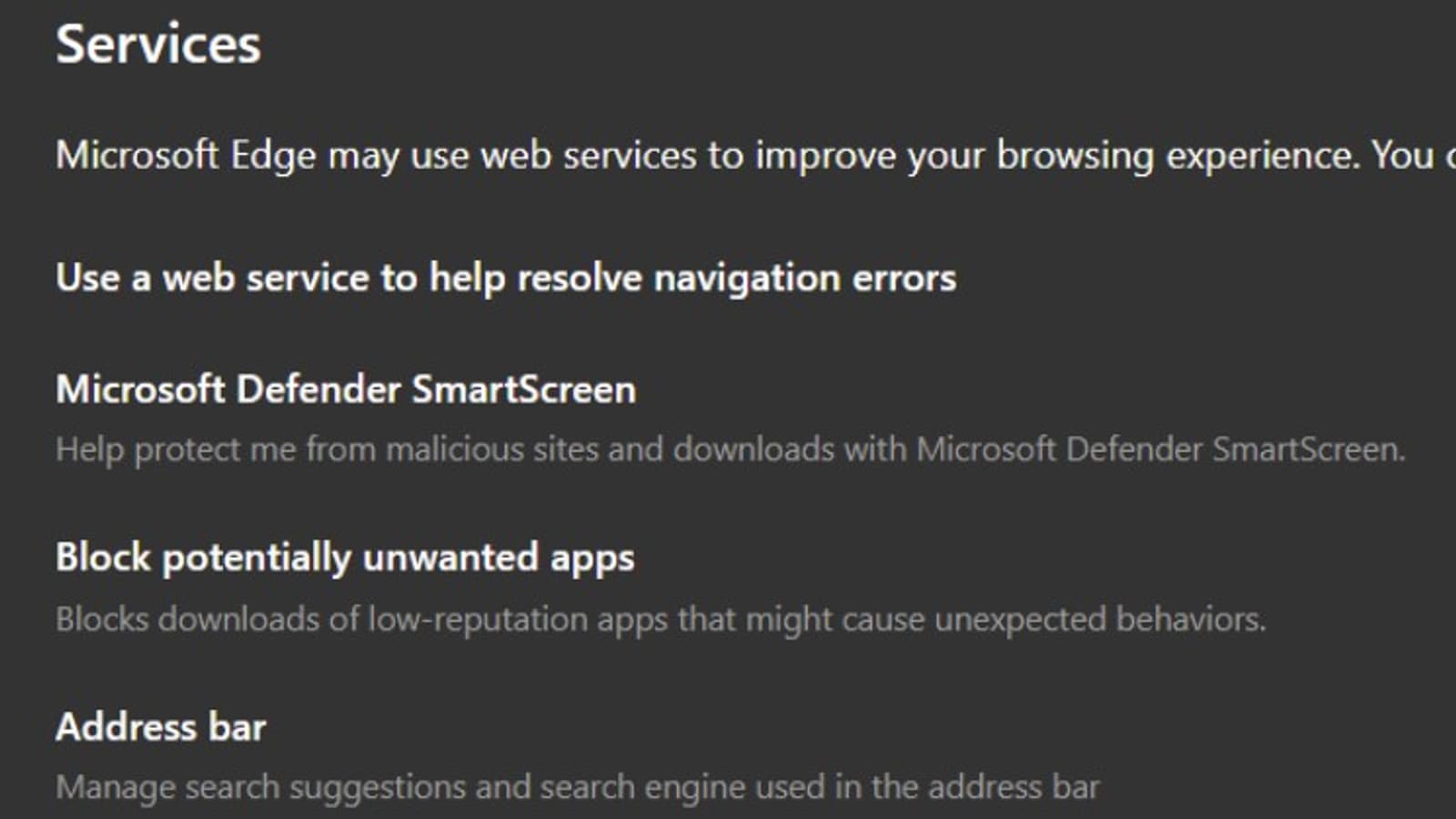Click the 'Use a web service' navigation errors setting

[x=505, y=278]
